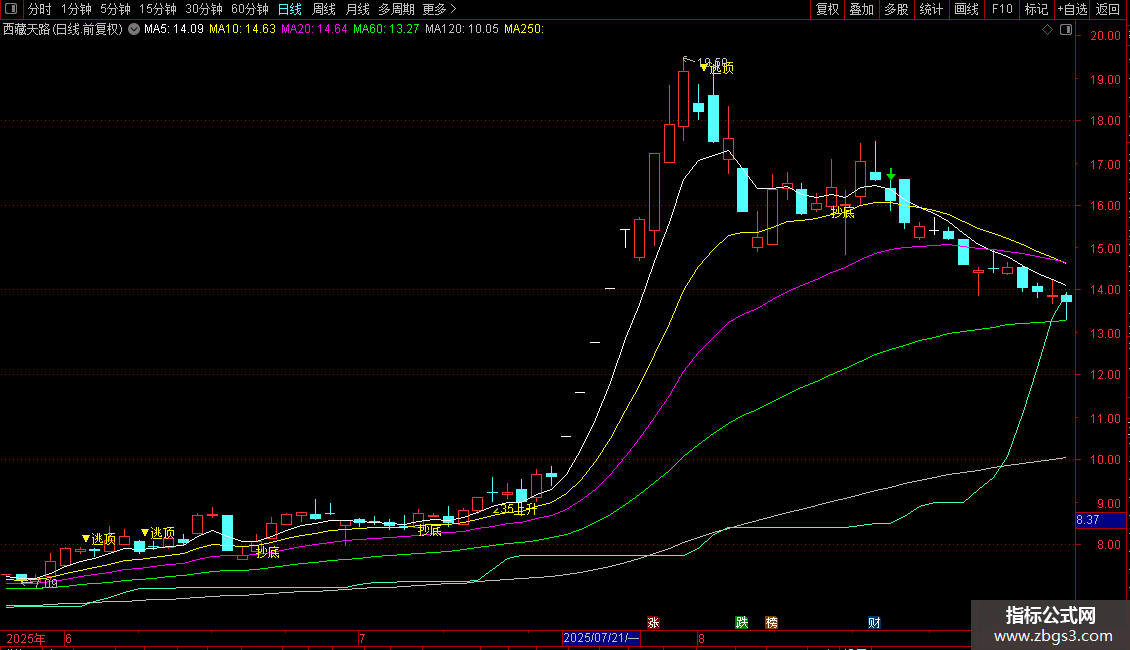Click the blue 财 event marker icon
This screenshot has height=650, width=1130.
click(x=874, y=622)
